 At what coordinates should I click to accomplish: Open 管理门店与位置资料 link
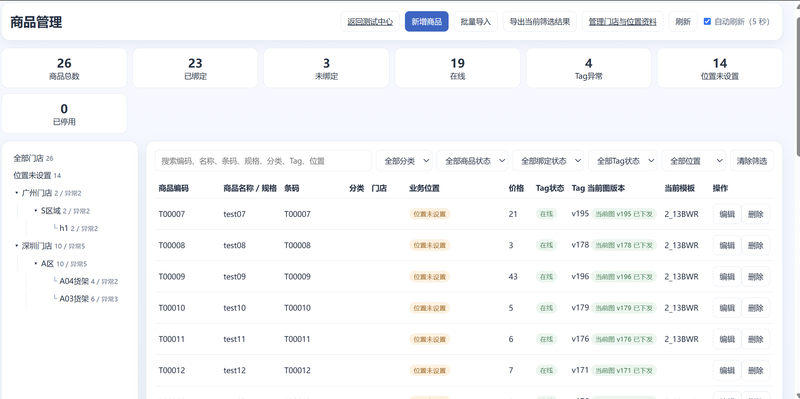tap(622, 21)
